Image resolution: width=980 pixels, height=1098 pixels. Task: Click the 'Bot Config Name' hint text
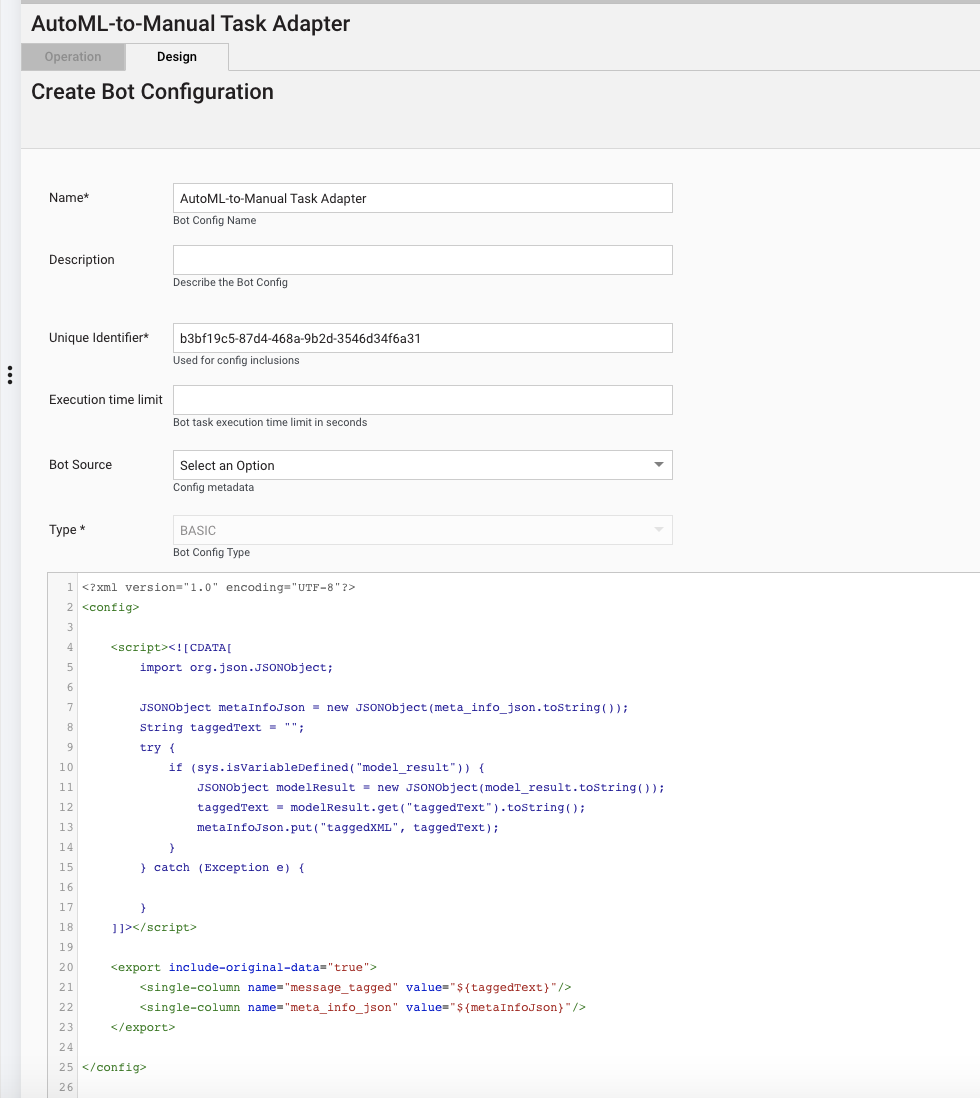[214, 221]
